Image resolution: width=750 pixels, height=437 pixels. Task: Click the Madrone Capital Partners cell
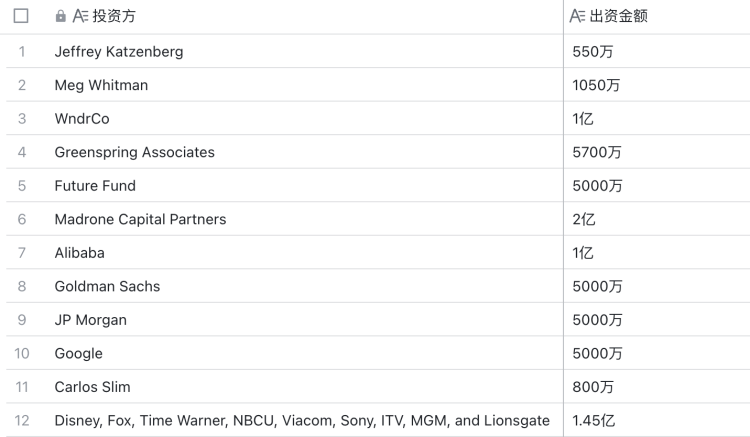pos(140,219)
